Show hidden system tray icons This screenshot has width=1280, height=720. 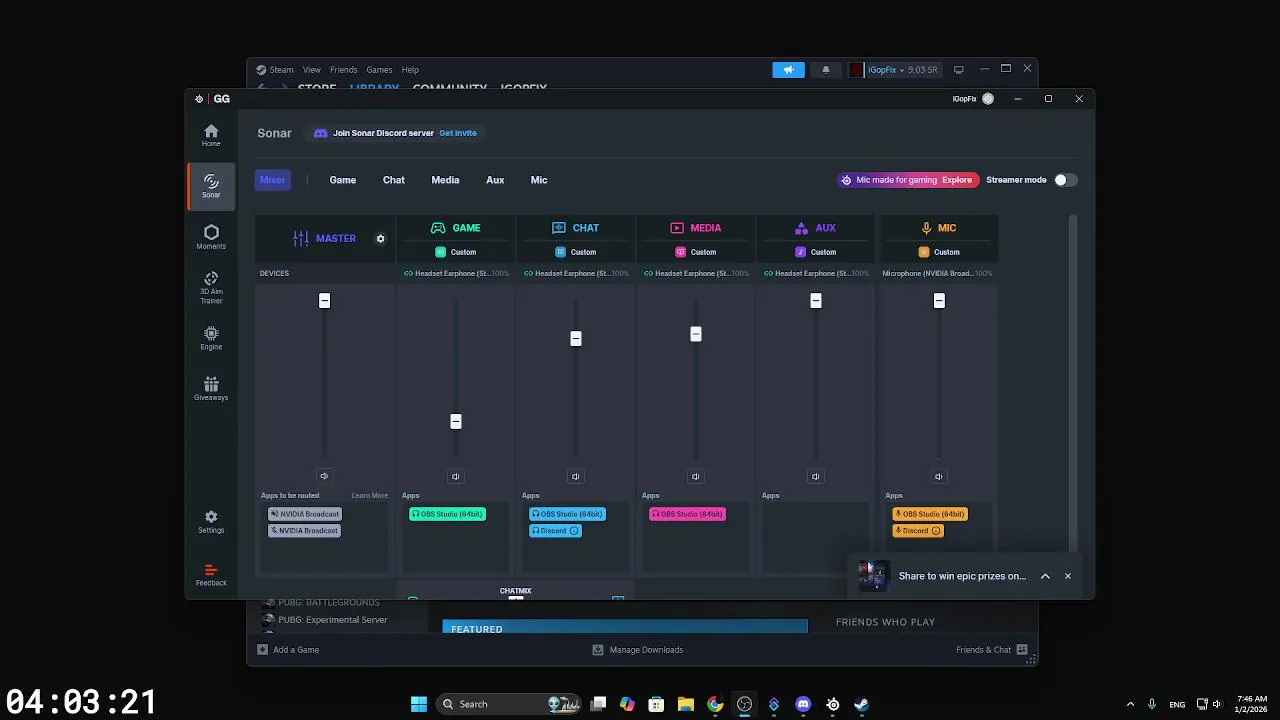pyautogui.click(x=1130, y=704)
